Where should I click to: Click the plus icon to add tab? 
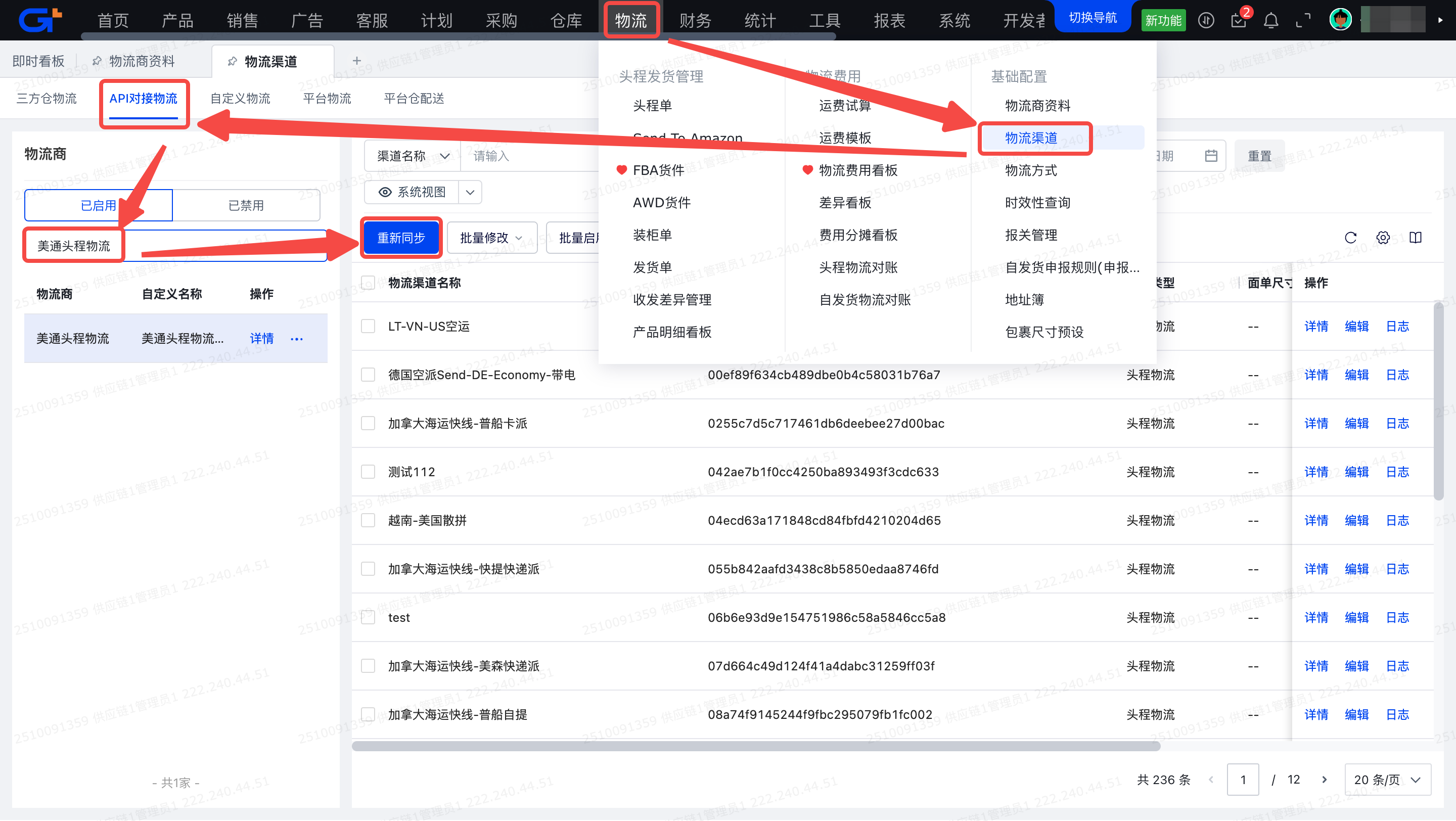356,61
